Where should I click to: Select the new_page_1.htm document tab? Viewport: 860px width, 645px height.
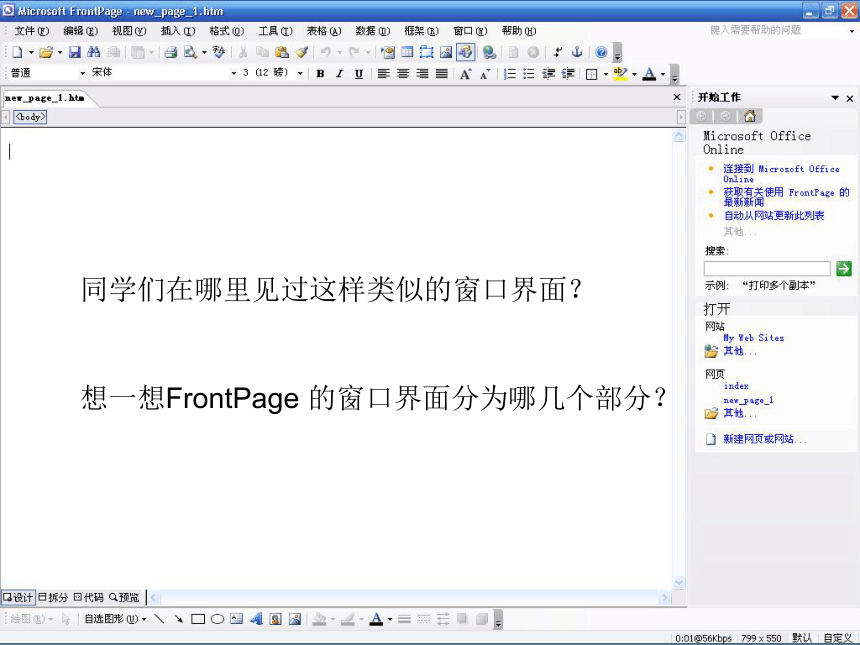(x=45, y=98)
